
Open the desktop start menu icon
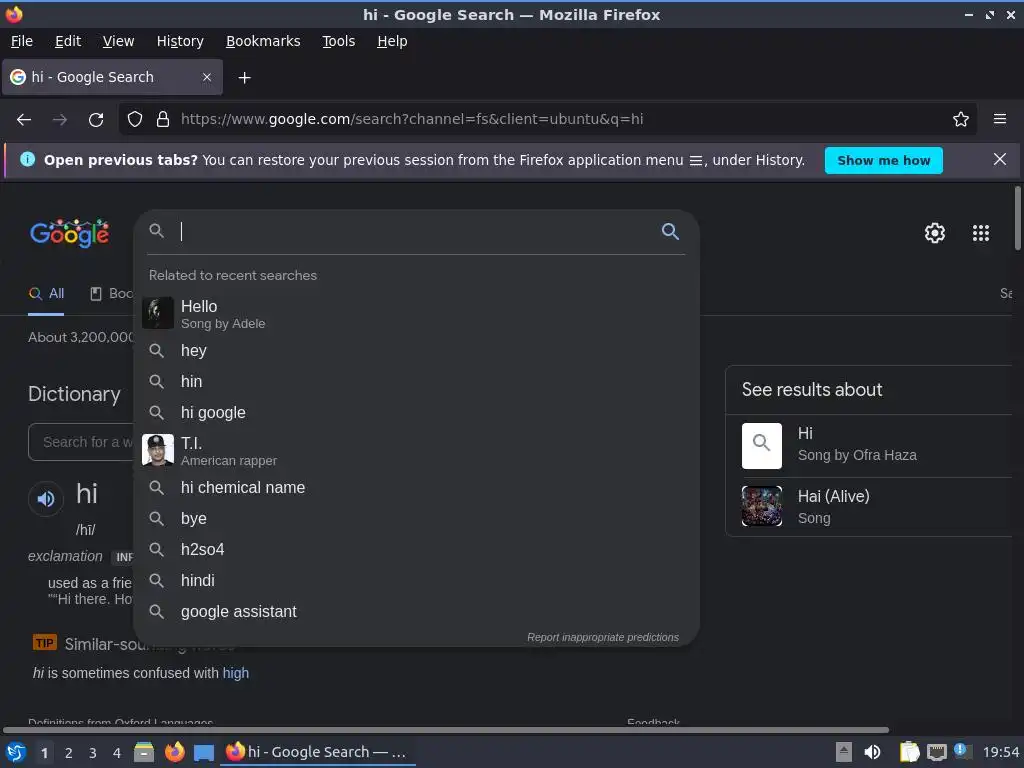pos(15,752)
